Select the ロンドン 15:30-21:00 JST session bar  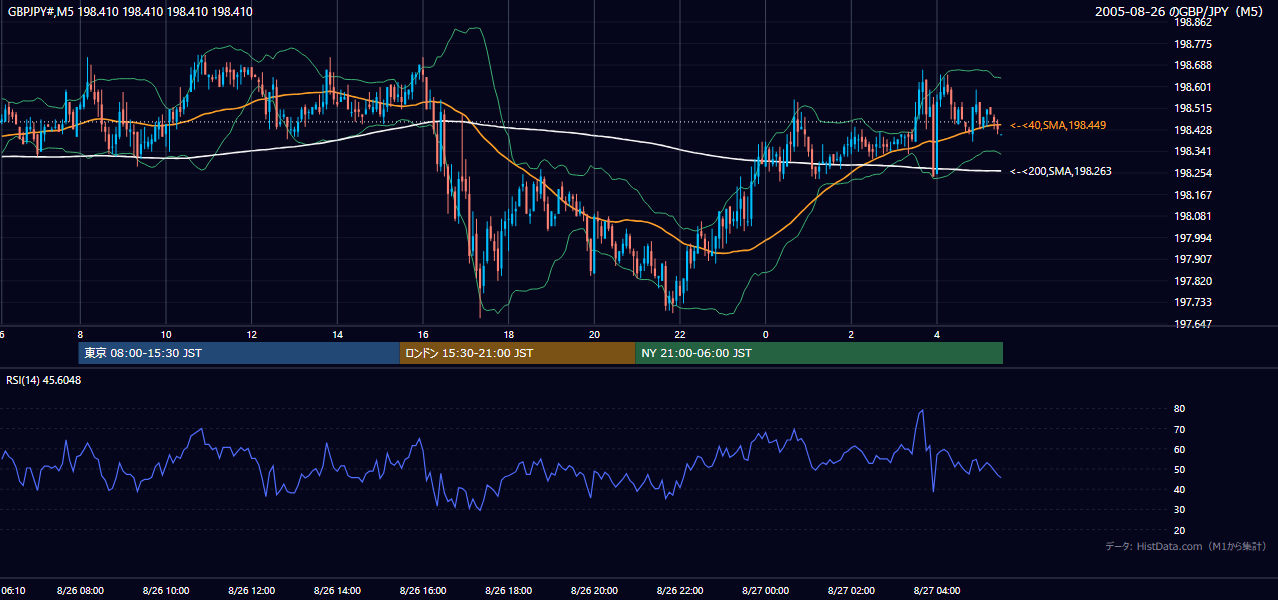point(517,353)
